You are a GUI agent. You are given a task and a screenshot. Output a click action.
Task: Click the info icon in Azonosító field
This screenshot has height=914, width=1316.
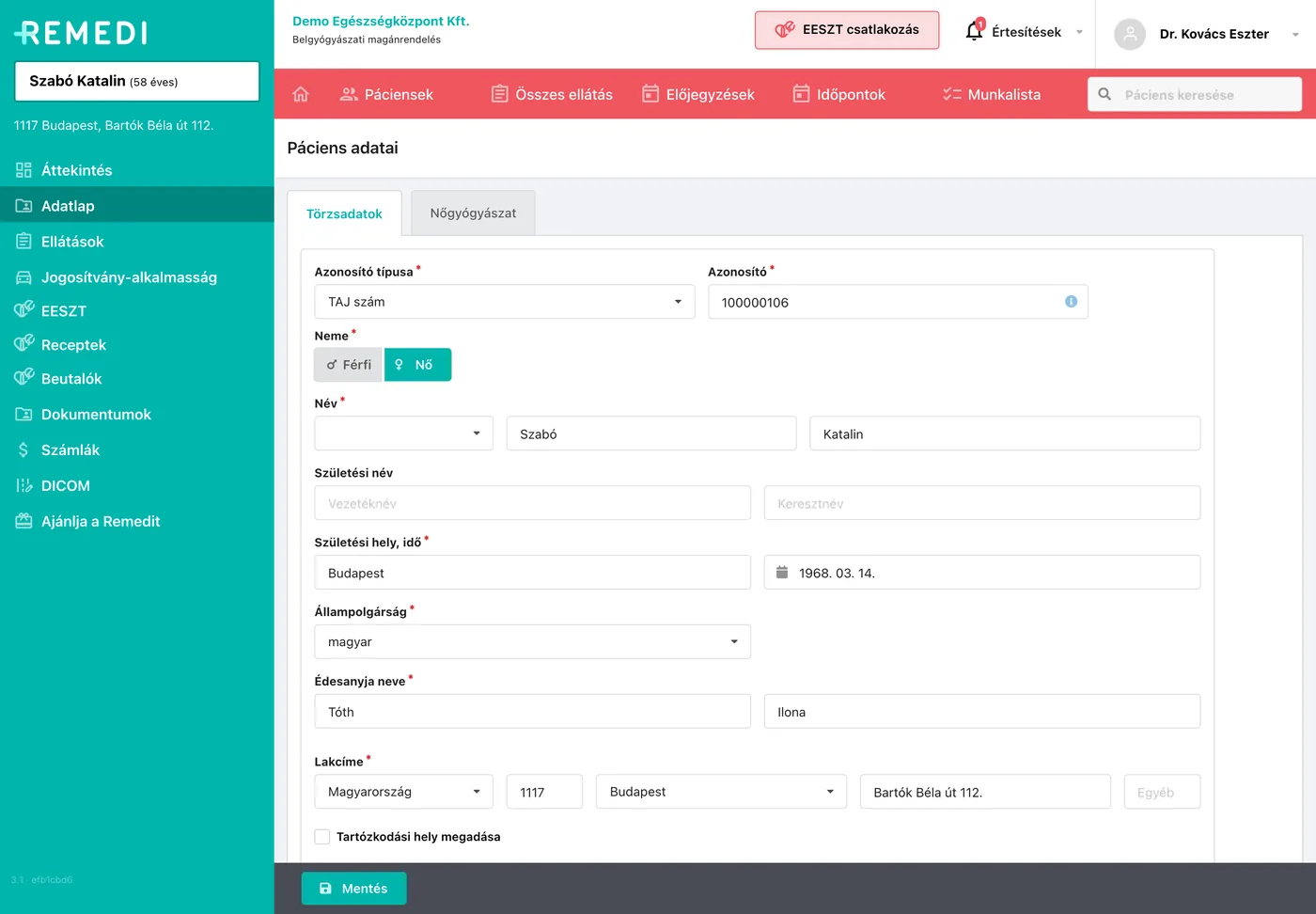pyautogui.click(x=1071, y=302)
